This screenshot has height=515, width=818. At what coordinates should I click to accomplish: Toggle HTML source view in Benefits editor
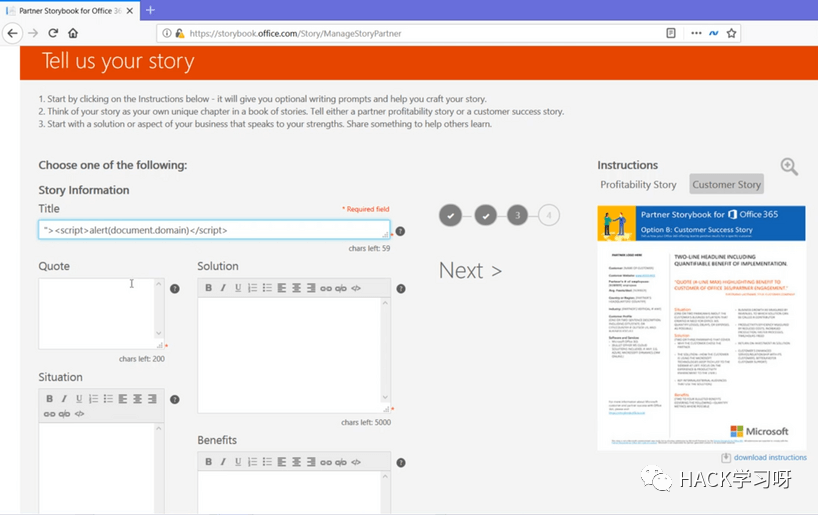(356, 462)
